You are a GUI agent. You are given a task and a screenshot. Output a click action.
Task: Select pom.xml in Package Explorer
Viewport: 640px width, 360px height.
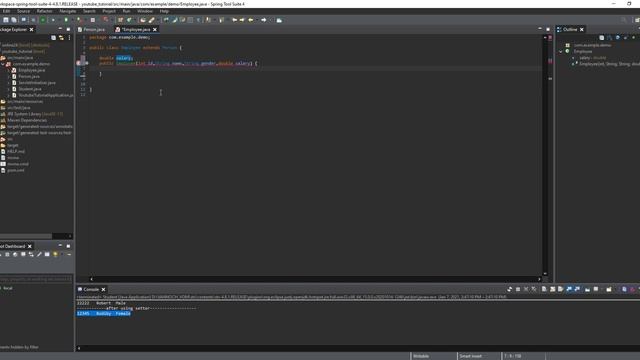click(x=16, y=170)
